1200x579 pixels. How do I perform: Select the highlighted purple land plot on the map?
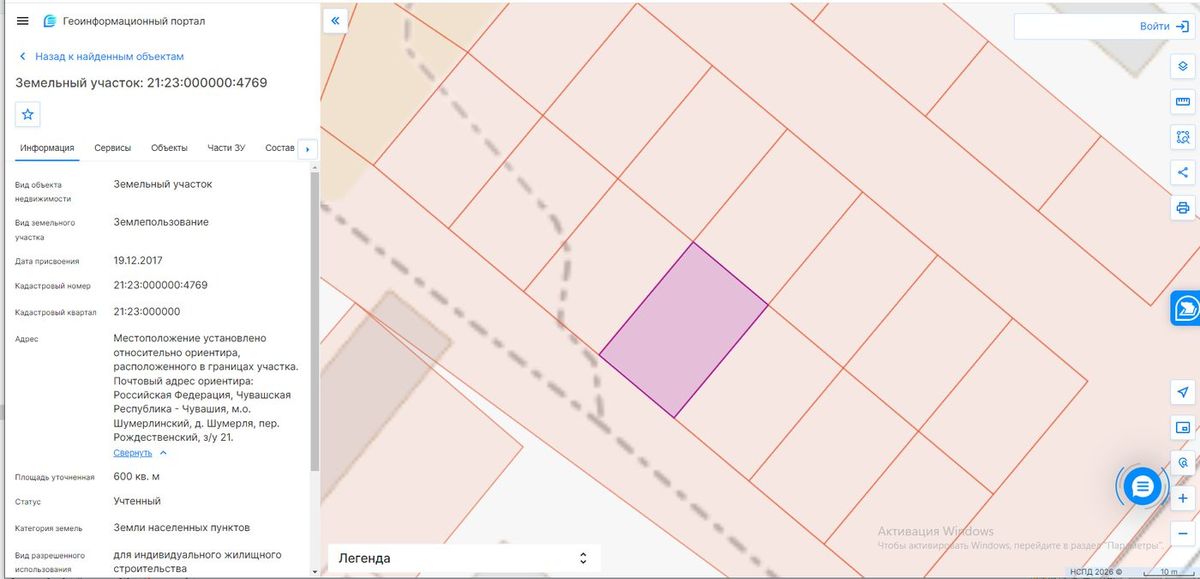pyautogui.click(x=683, y=330)
